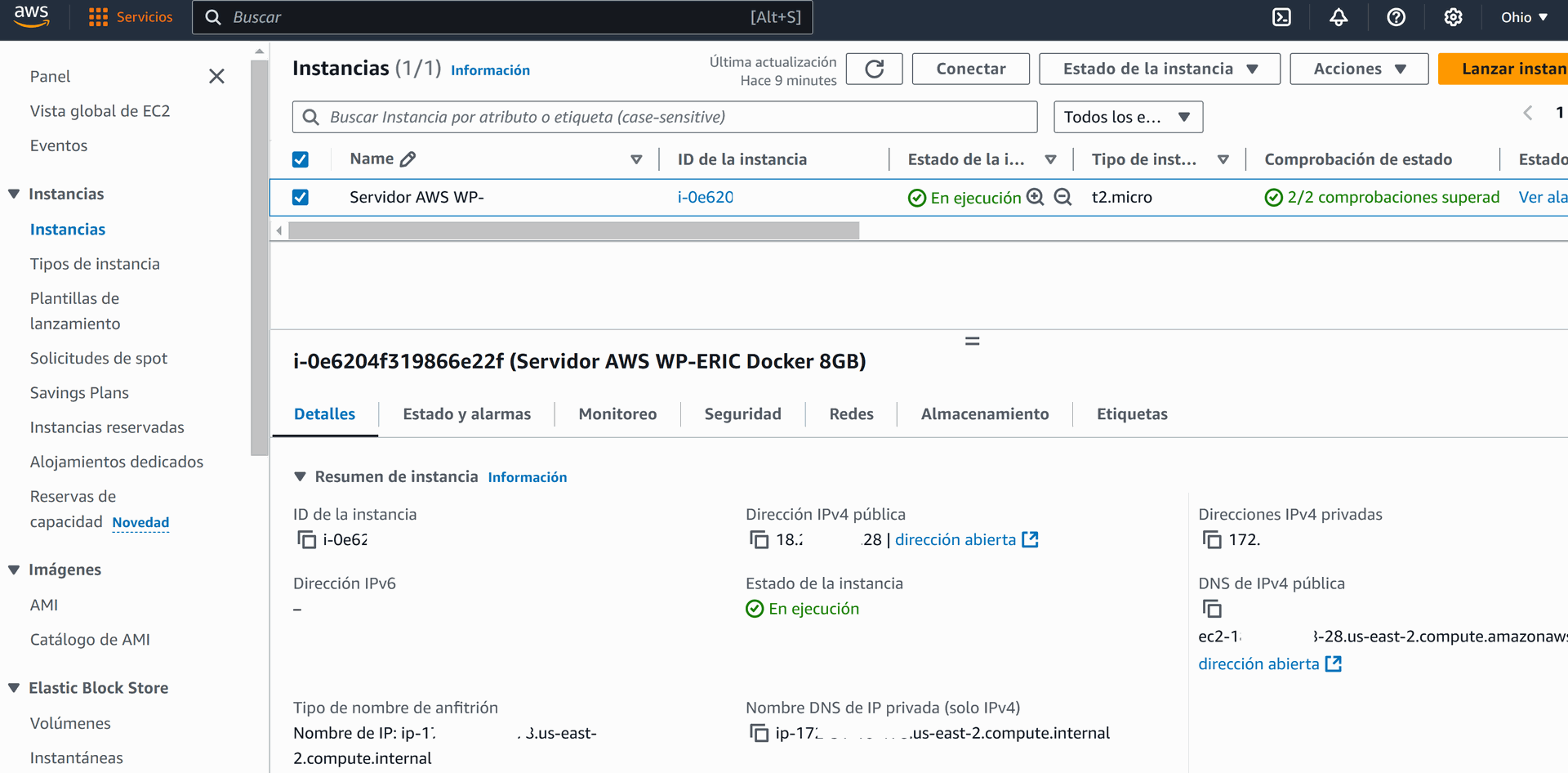Open the help question mark icon

pos(1396,17)
